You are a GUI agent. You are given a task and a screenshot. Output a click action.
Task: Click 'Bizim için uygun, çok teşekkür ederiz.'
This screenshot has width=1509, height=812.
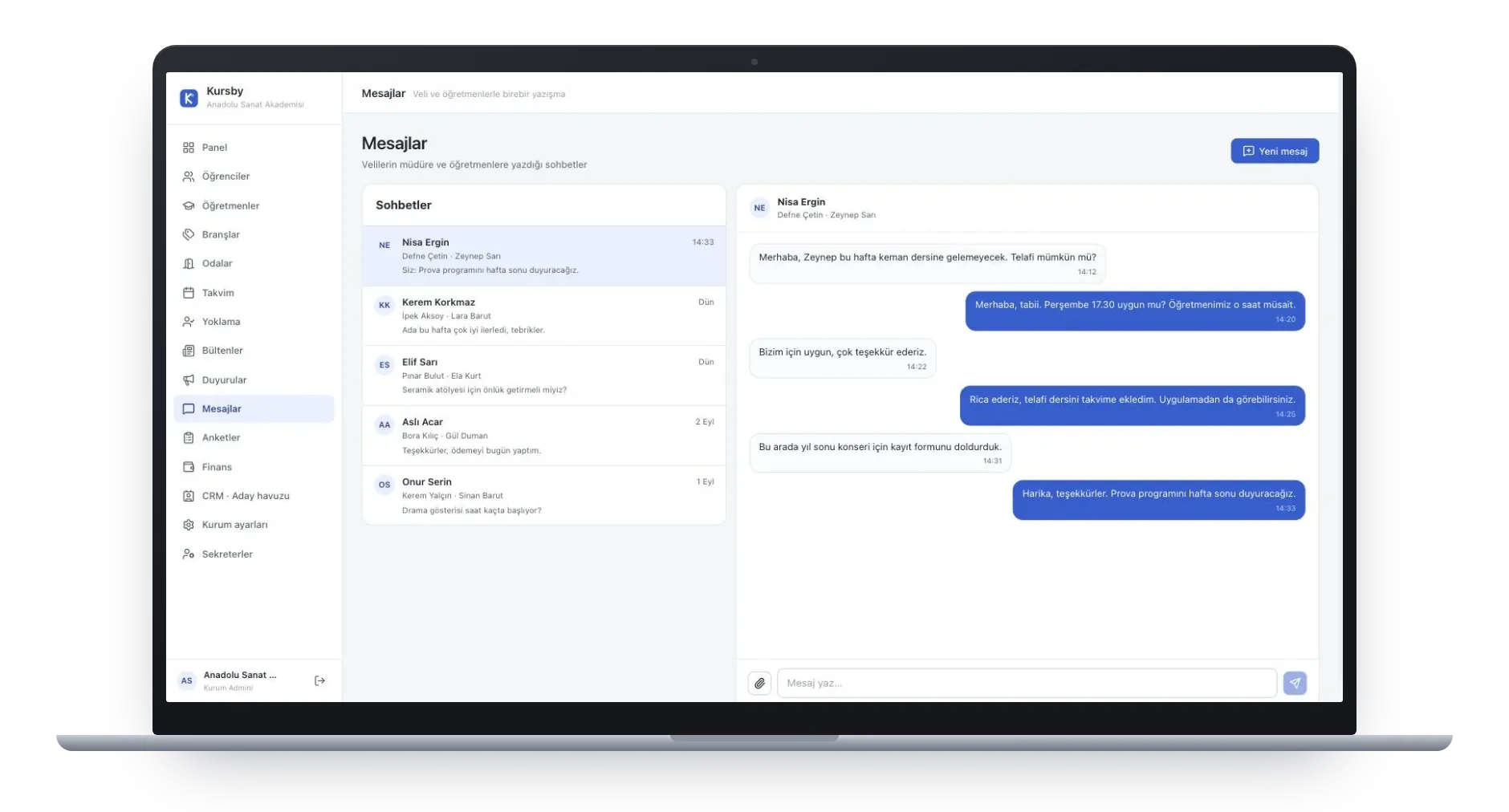[x=842, y=359]
